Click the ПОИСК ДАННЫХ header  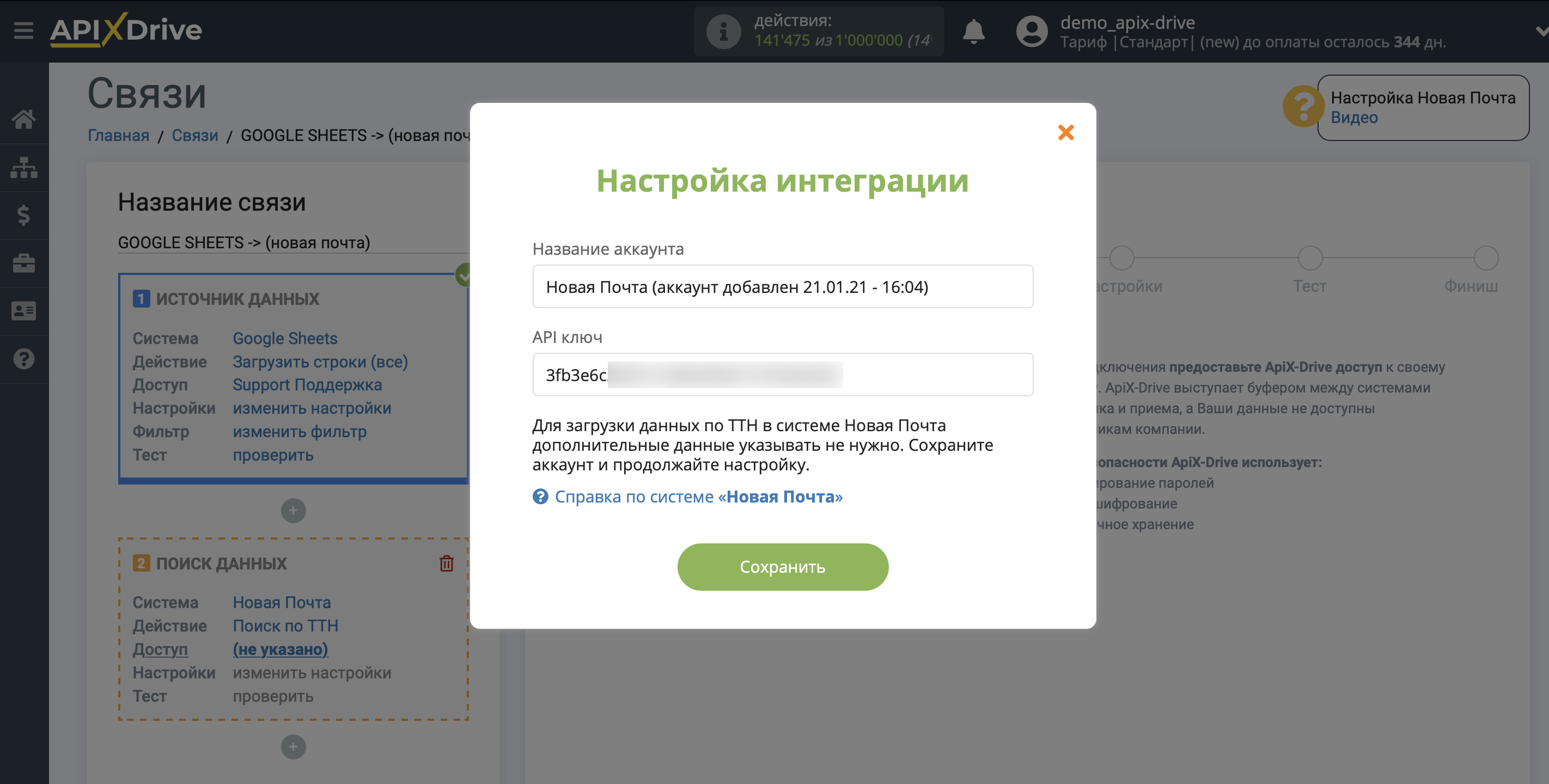pos(221,563)
